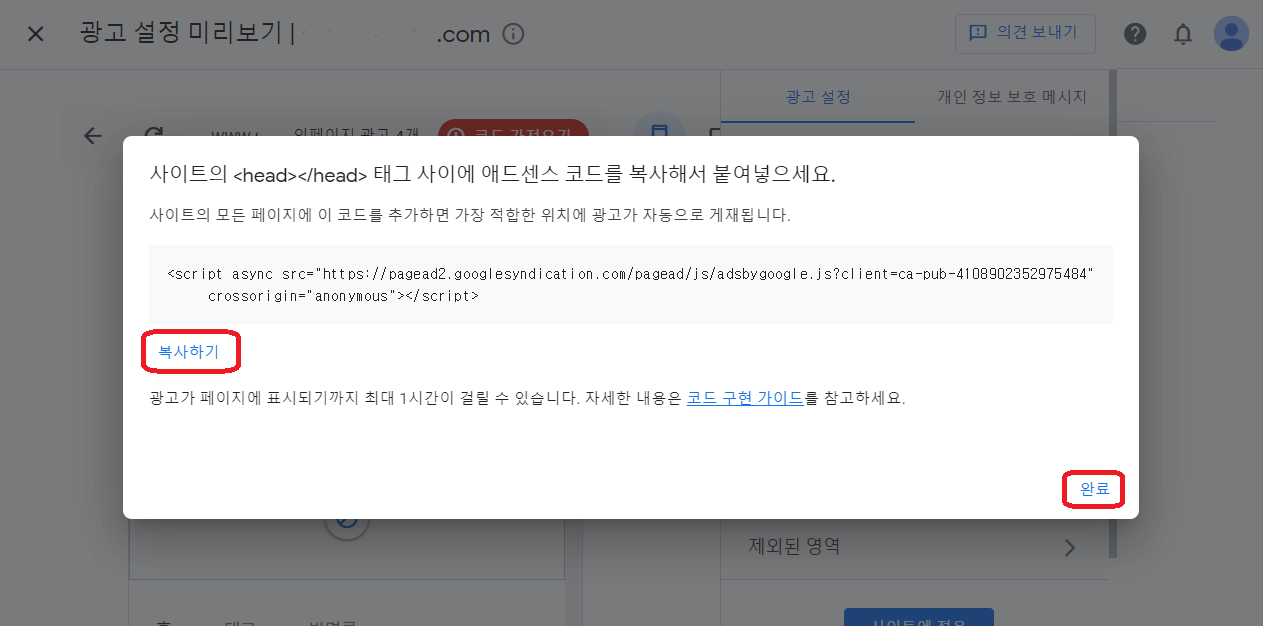Click the AdSense script code snippet box
This screenshot has width=1263, height=626.
630,284
